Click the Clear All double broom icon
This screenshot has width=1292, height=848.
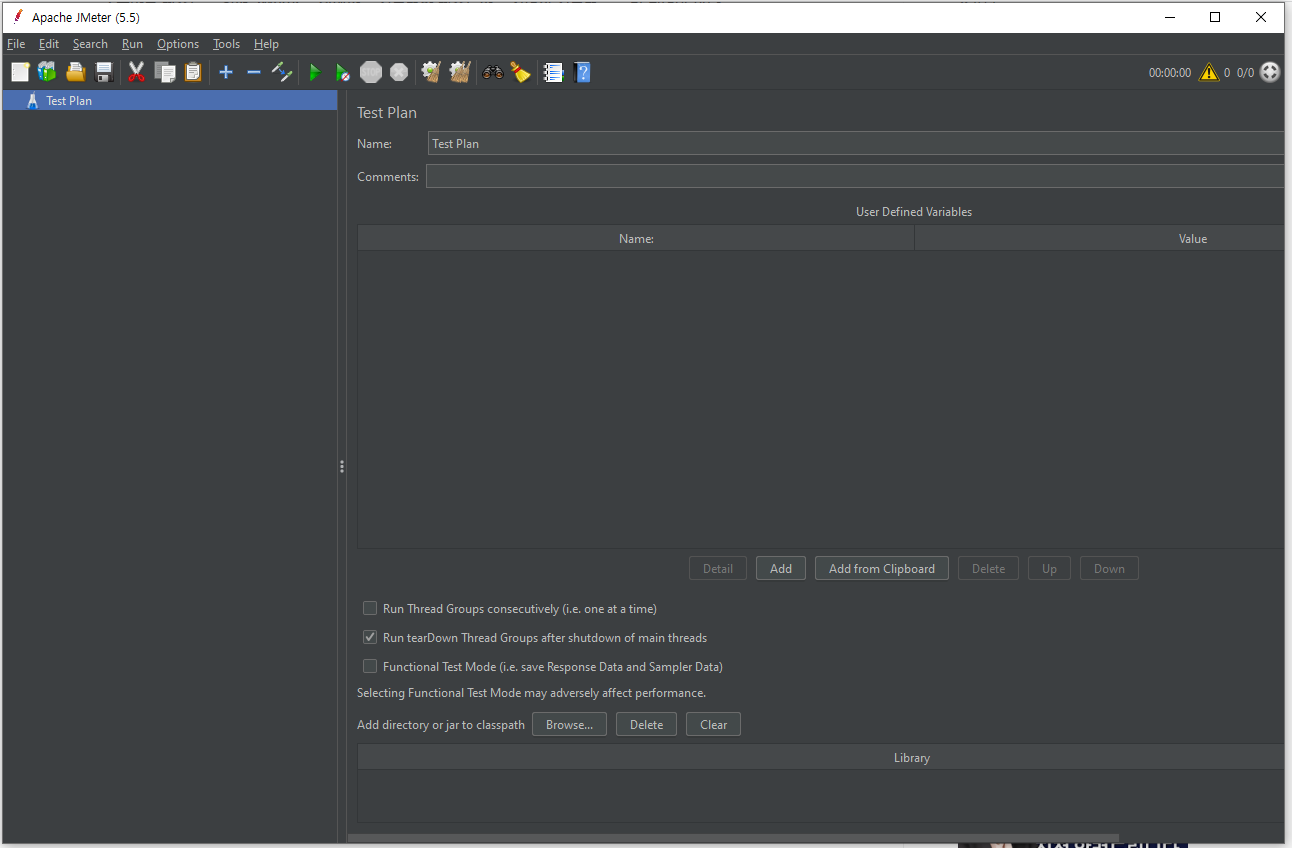[x=460, y=72]
